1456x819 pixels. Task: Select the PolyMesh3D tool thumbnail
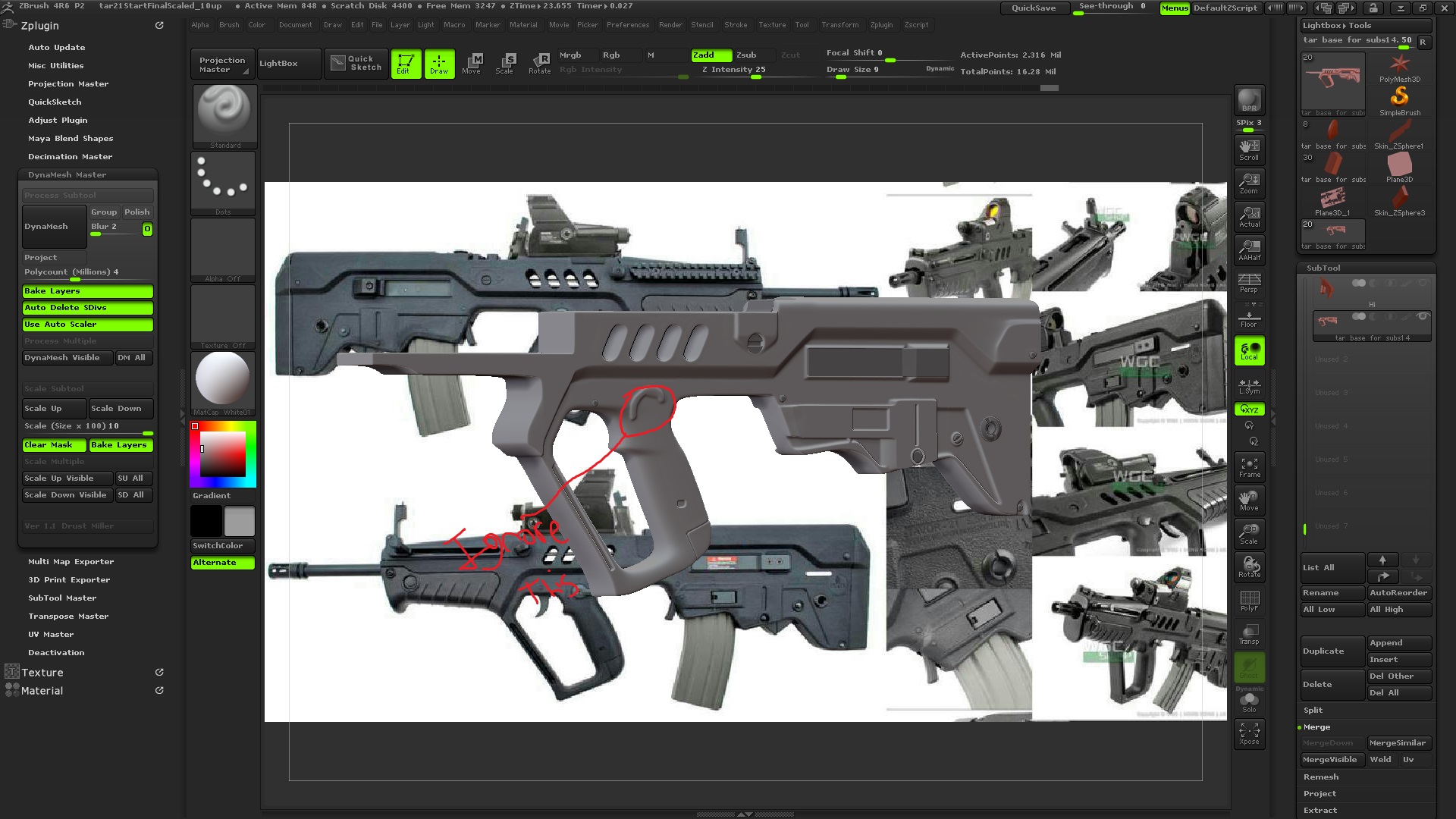tap(1399, 68)
